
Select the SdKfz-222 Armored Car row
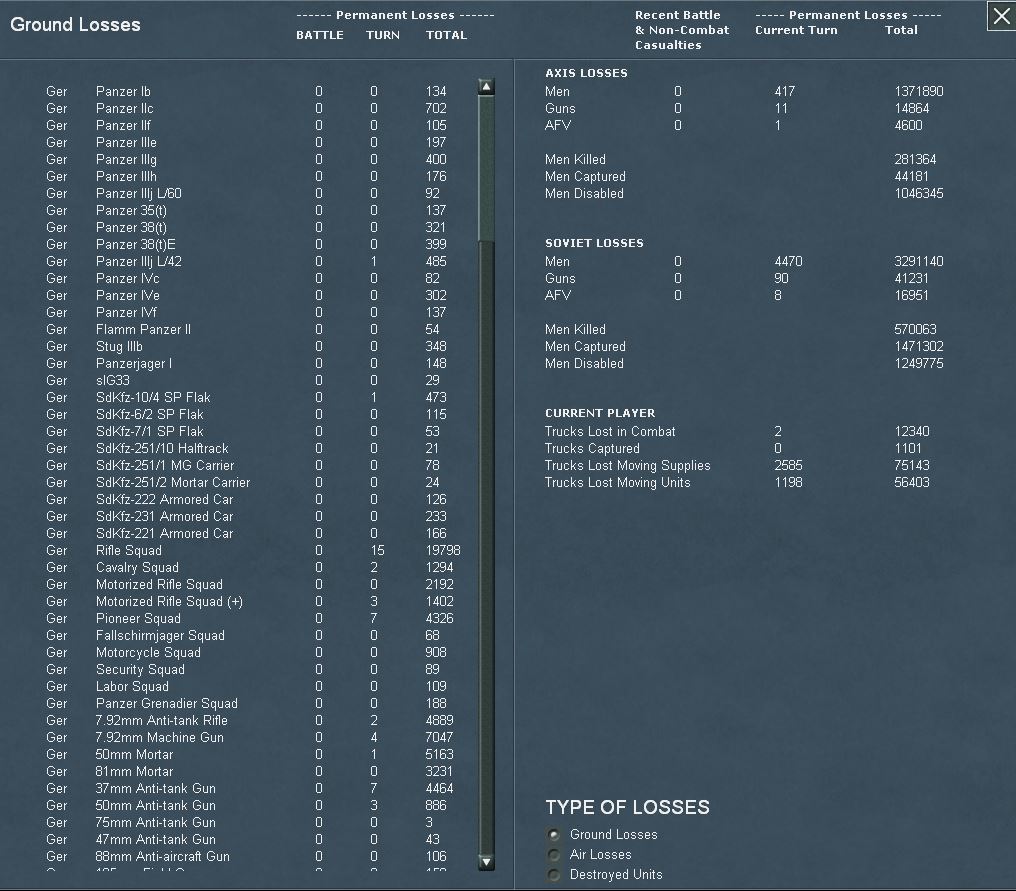pos(253,500)
